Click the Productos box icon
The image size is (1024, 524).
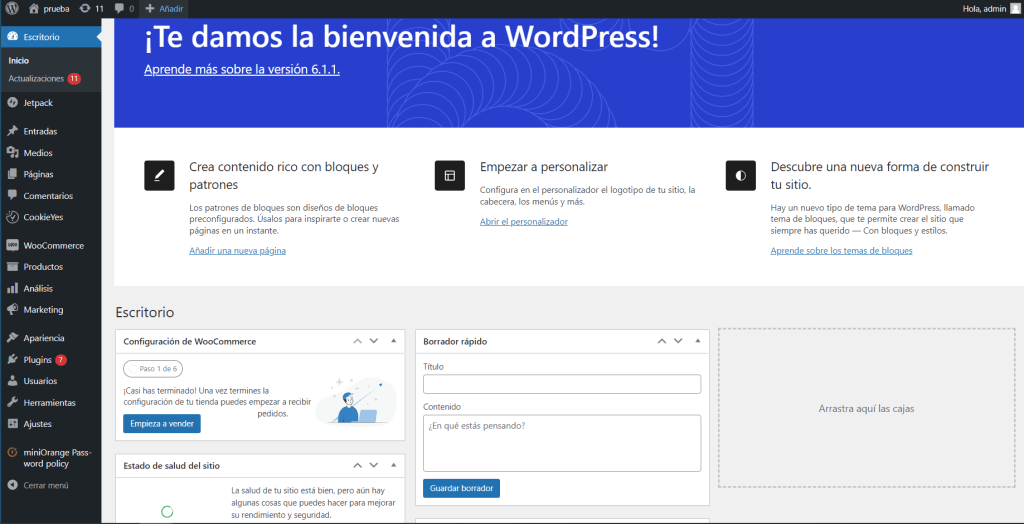click(x=12, y=267)
